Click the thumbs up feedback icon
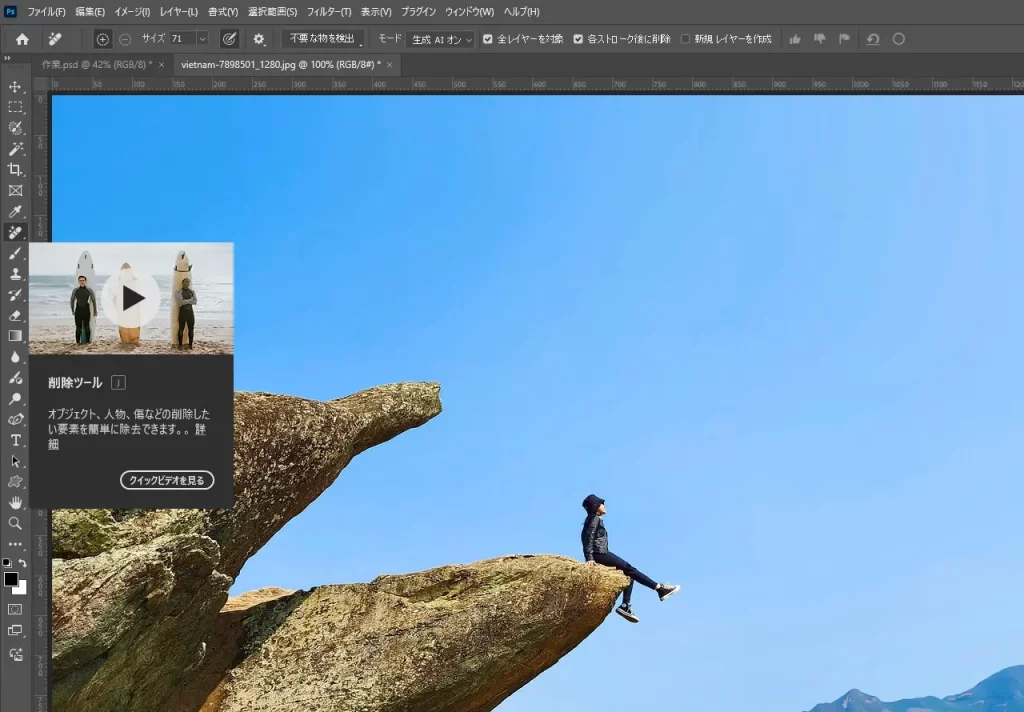Viewport: 1024px width, 712px height. (x=795, y=39)
